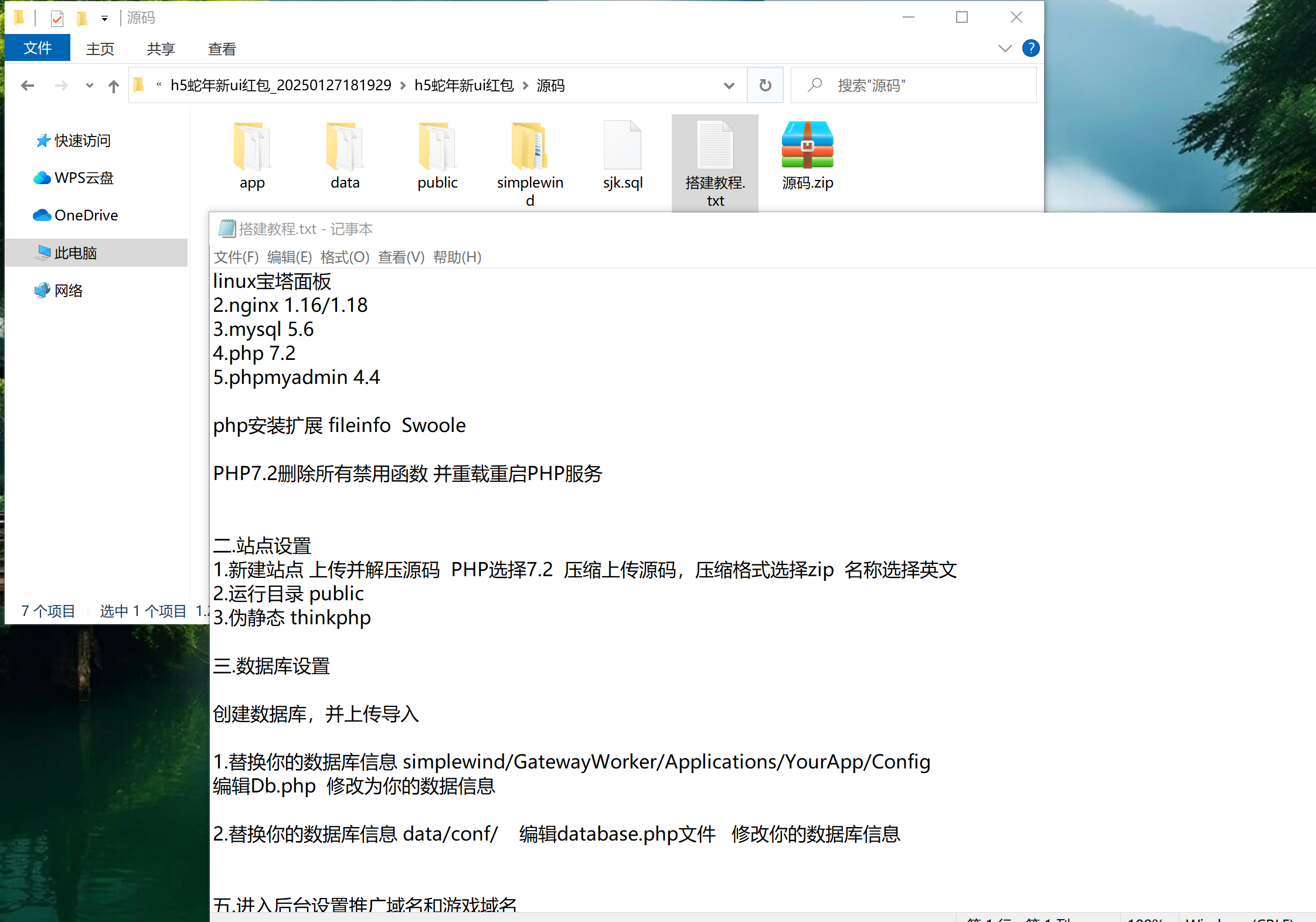Screen dimensions: 1316x922
Task: Go up one folder level
Action: tap(114, 86)
